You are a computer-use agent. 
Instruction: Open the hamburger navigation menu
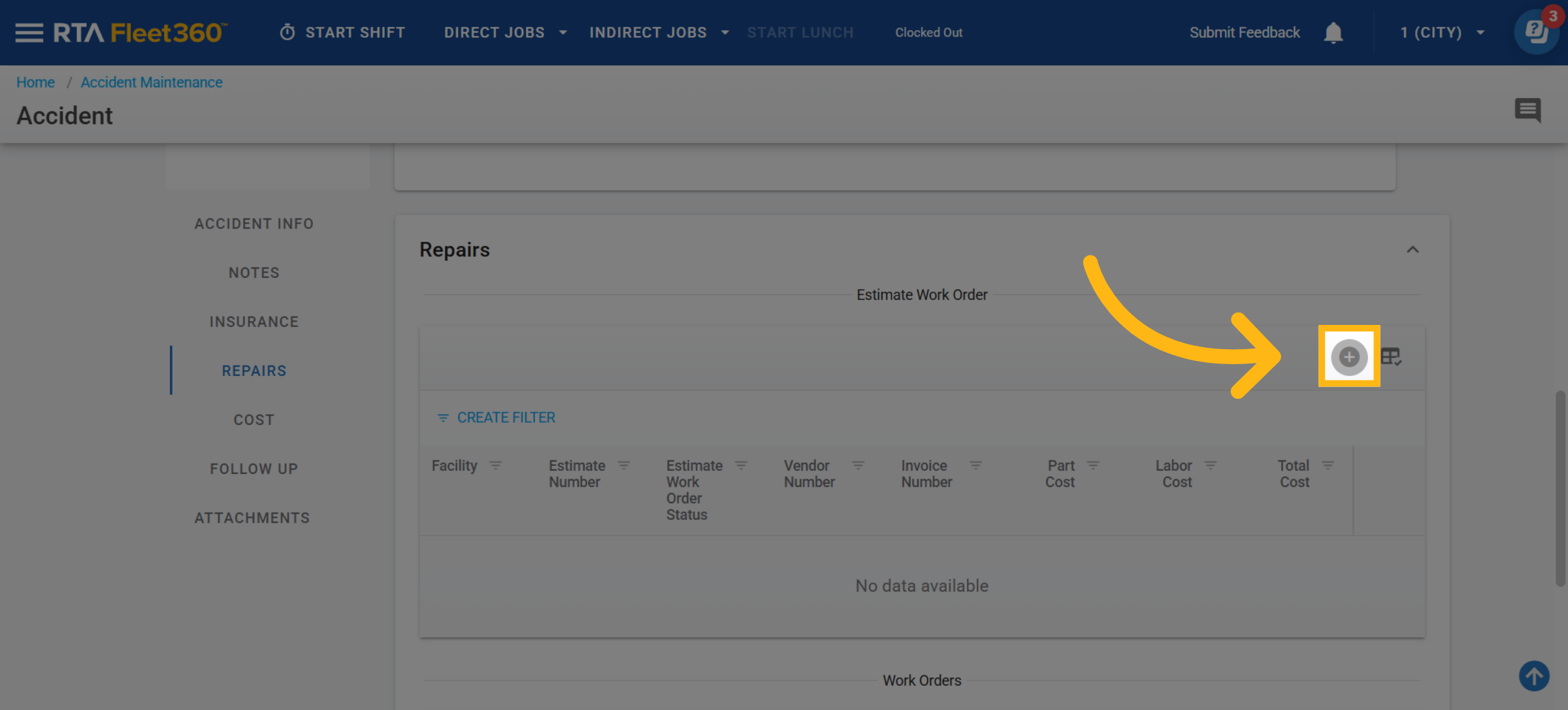[29, 33]
